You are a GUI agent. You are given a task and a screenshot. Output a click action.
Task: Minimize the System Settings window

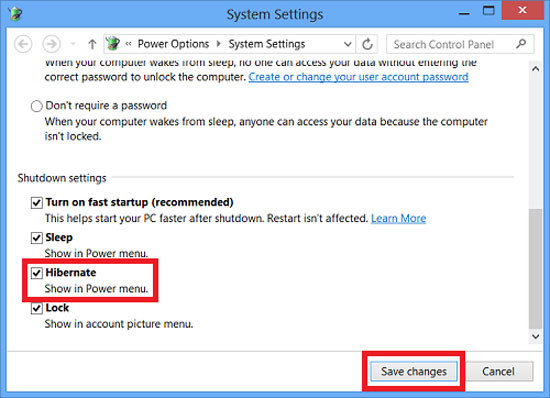pos(464,13)
